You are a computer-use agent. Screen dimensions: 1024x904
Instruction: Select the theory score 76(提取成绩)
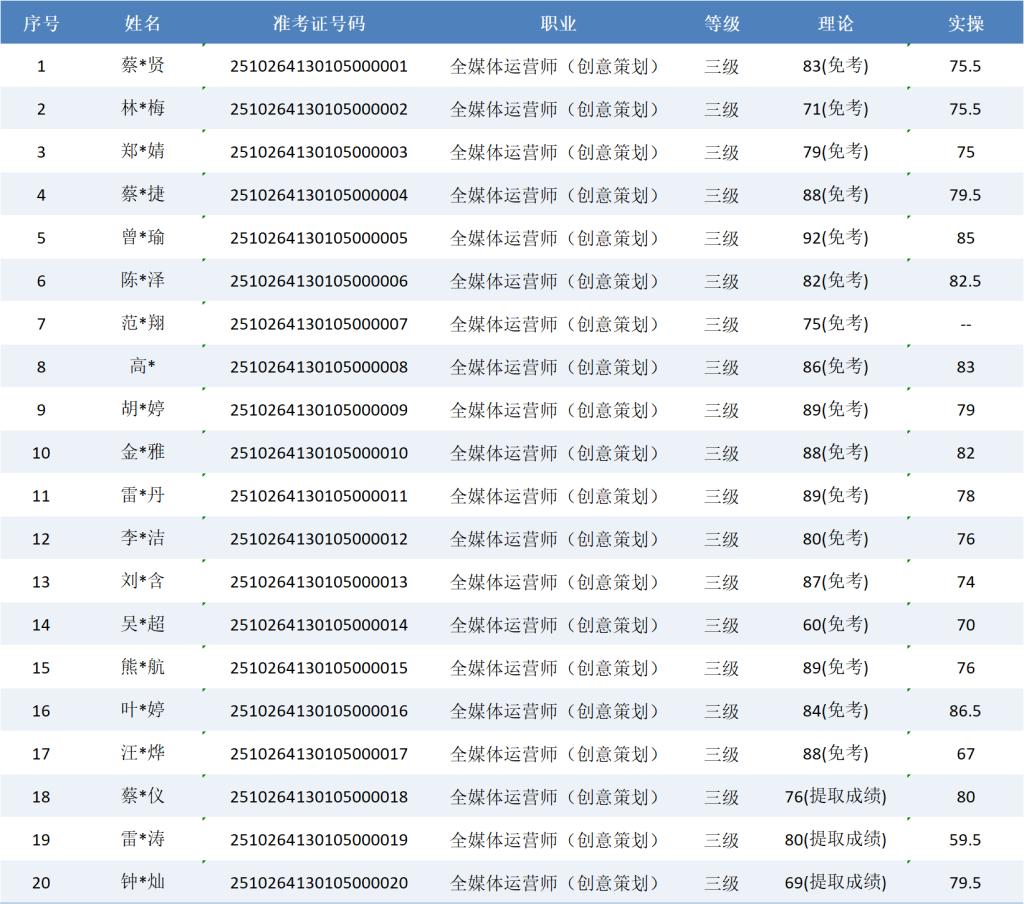click(835, 797)
